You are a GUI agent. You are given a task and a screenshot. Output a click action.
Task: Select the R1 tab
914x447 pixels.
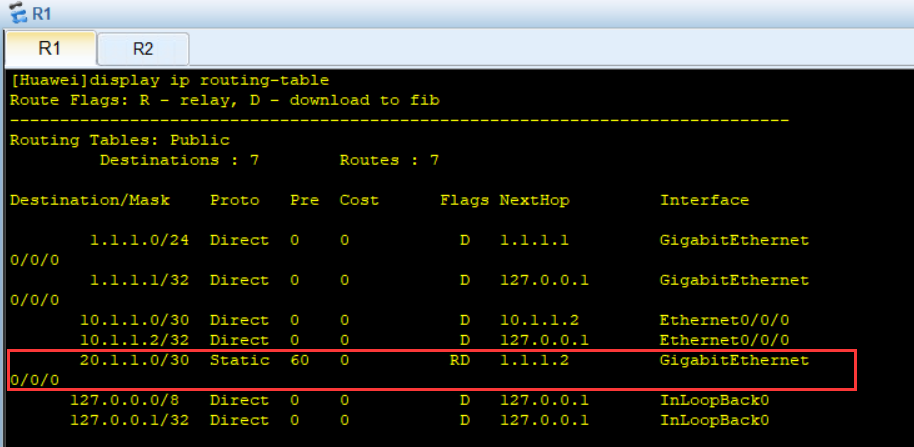pyautogui.click(x=50, y=48)
